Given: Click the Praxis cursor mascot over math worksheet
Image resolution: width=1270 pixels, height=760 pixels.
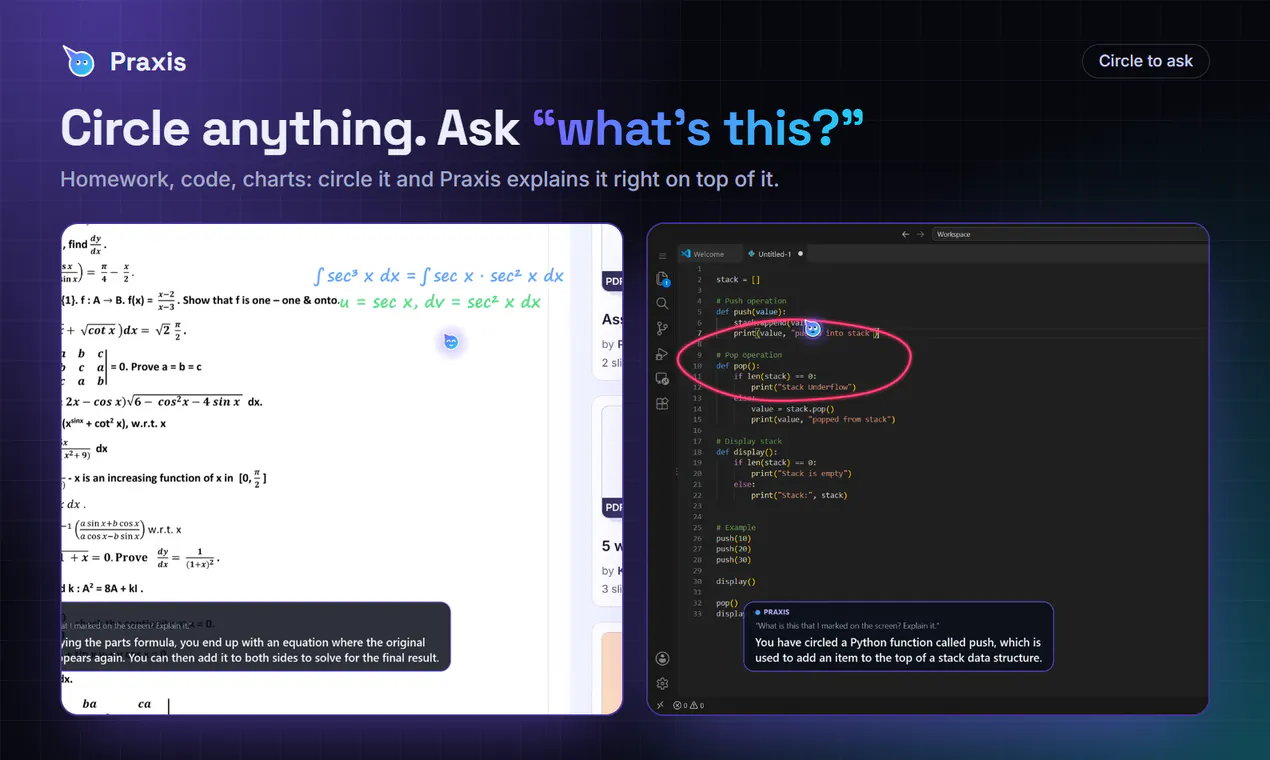Looking at the screenshot, I should click(451, 342).
